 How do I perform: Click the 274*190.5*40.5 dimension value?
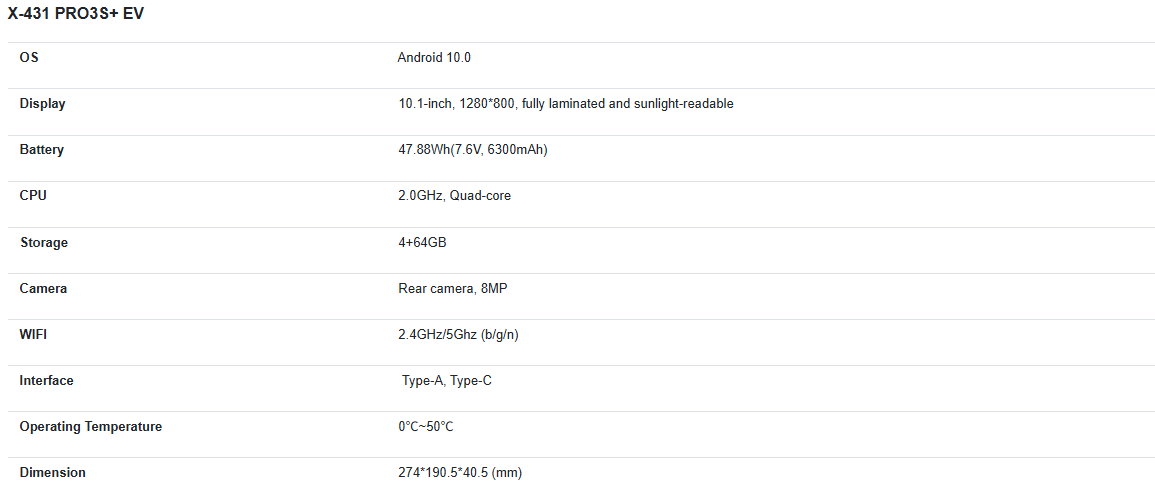tap(460, 473)
